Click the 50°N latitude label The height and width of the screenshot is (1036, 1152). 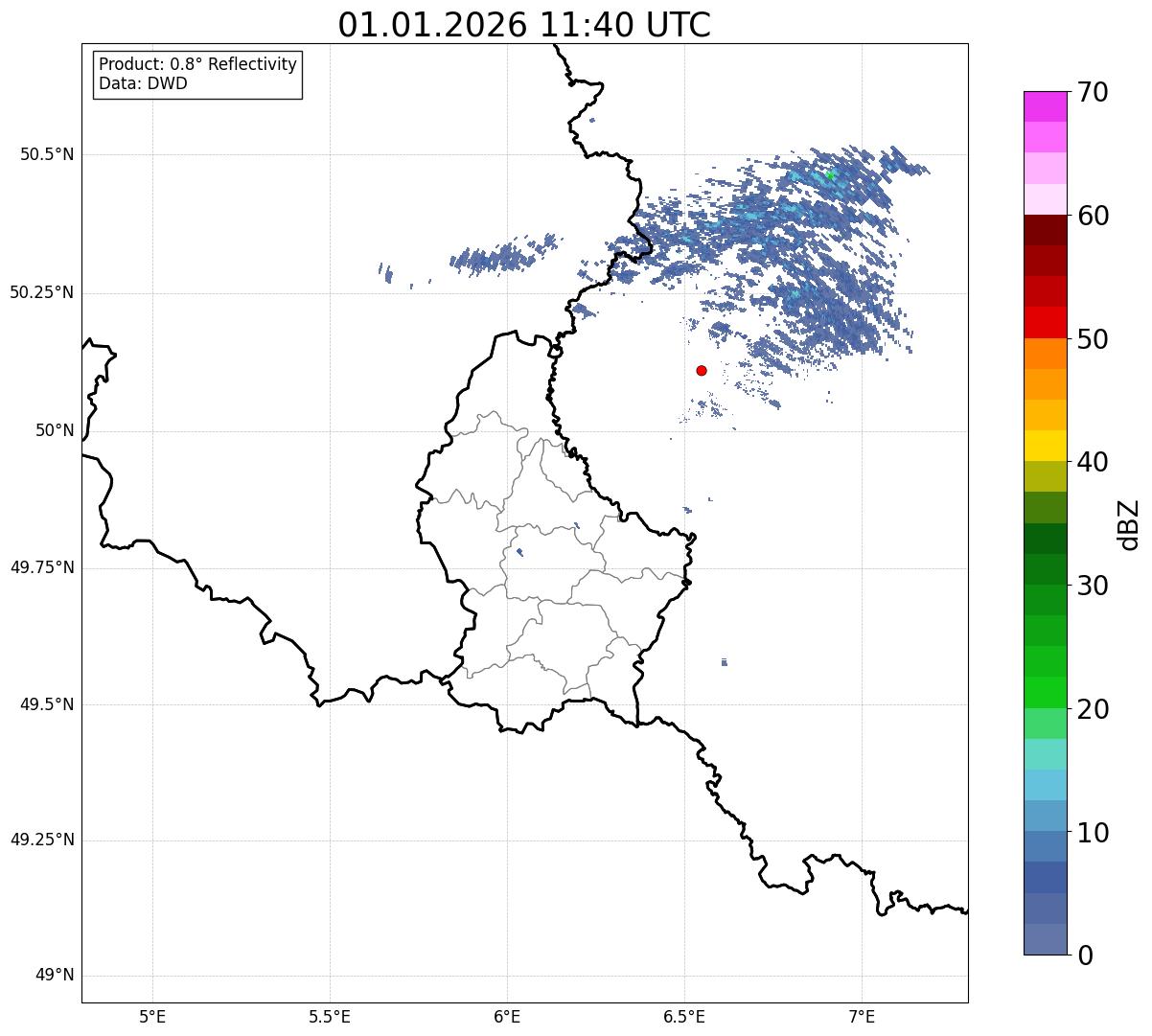[x=55, y=430]
